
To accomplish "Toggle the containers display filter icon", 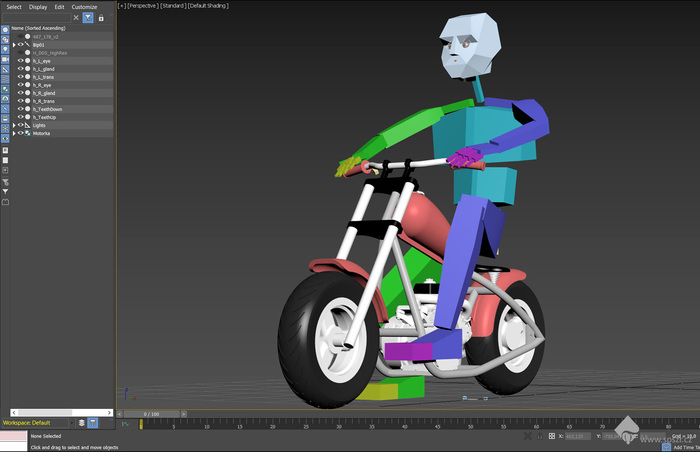I will pos(5,118).
